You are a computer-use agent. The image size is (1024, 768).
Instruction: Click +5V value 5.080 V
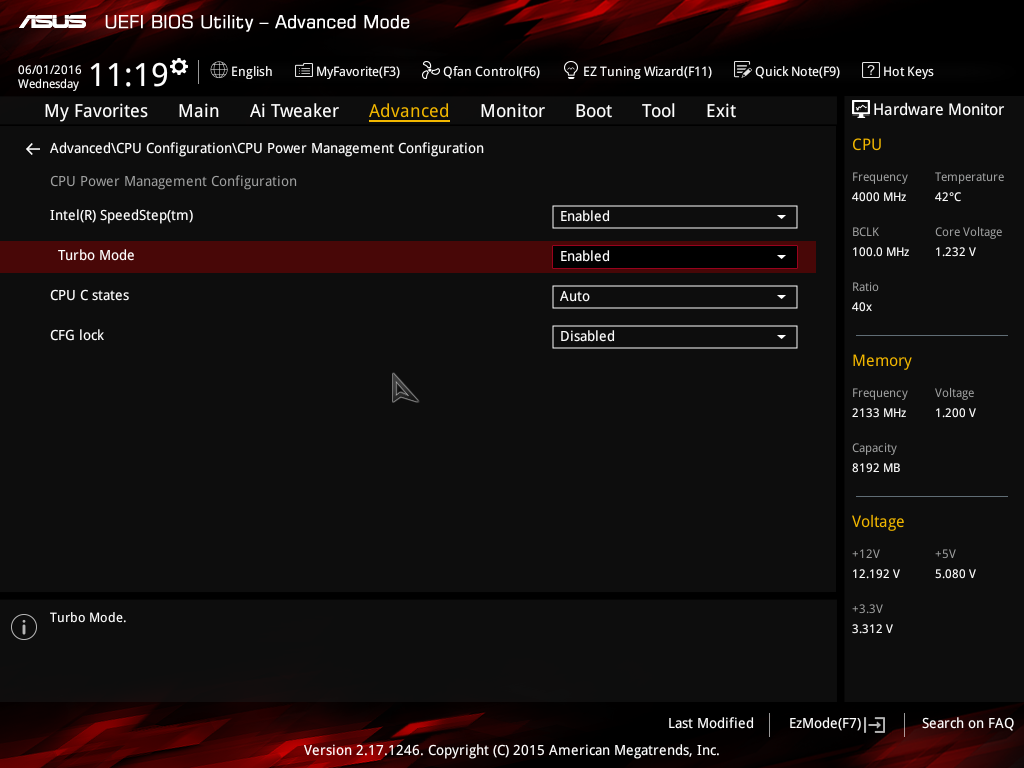[955, 573]
